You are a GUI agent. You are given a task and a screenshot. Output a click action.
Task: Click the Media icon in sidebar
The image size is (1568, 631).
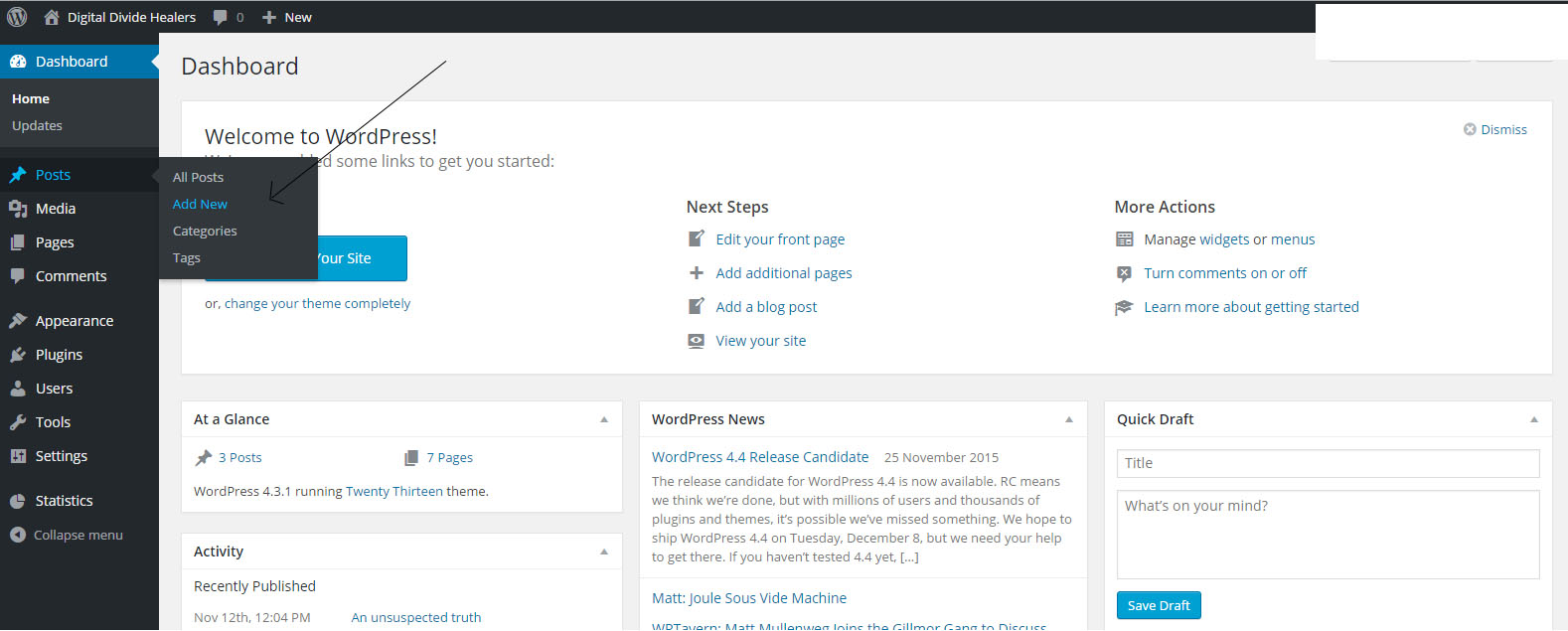[x=18, y=209]
